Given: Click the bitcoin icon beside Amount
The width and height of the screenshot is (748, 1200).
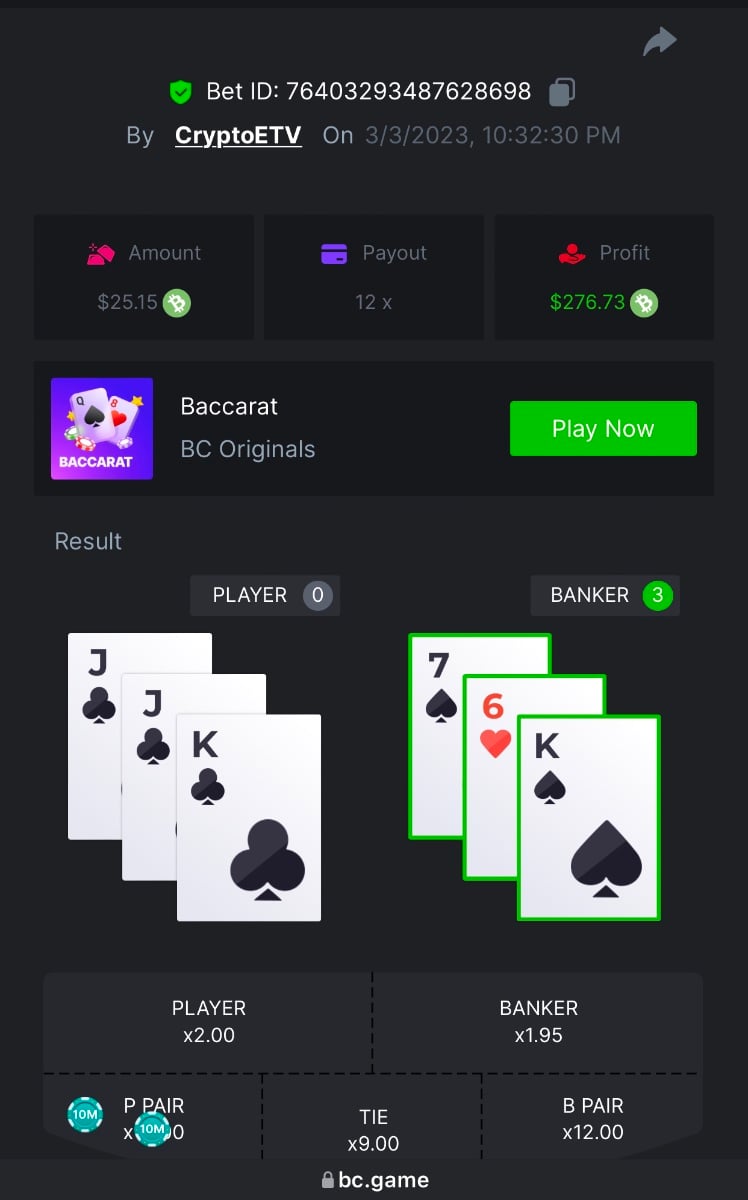Looking at the screenshot, I should [177, 302].
